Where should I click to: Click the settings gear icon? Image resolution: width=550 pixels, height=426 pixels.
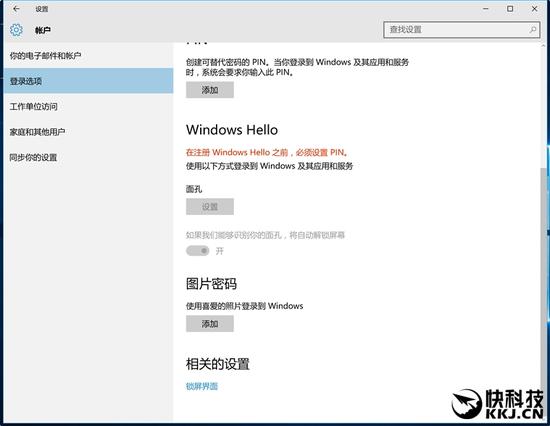[16, 30]
